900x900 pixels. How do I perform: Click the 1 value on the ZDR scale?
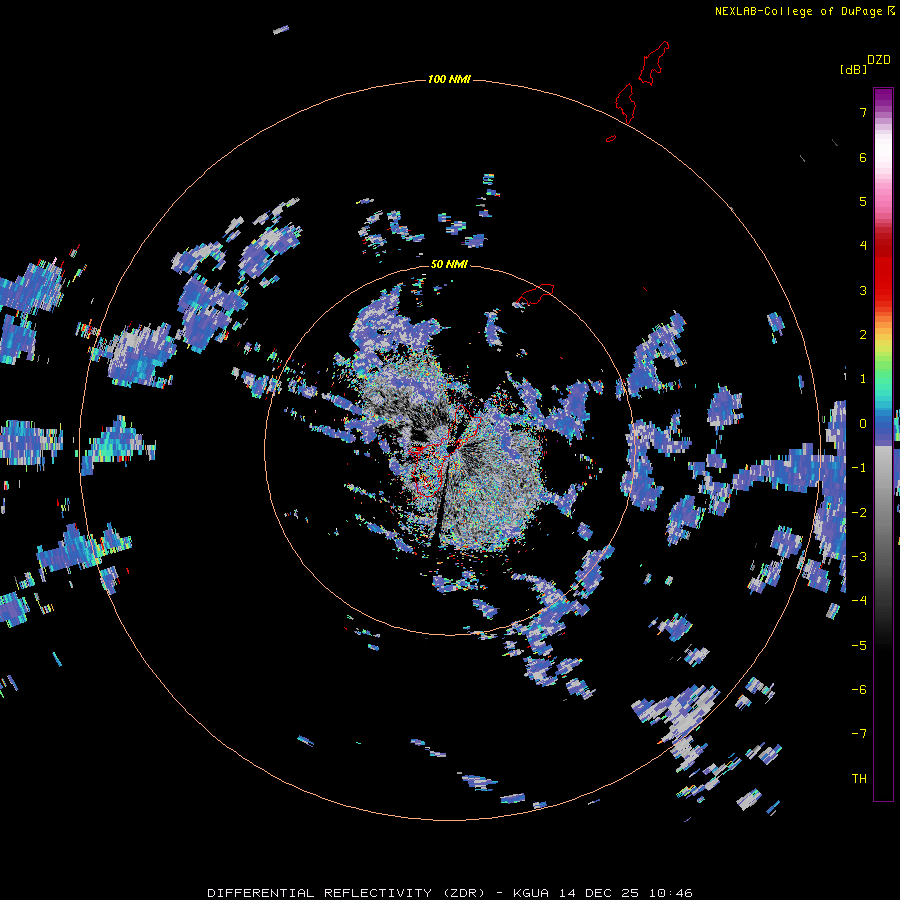863,379
